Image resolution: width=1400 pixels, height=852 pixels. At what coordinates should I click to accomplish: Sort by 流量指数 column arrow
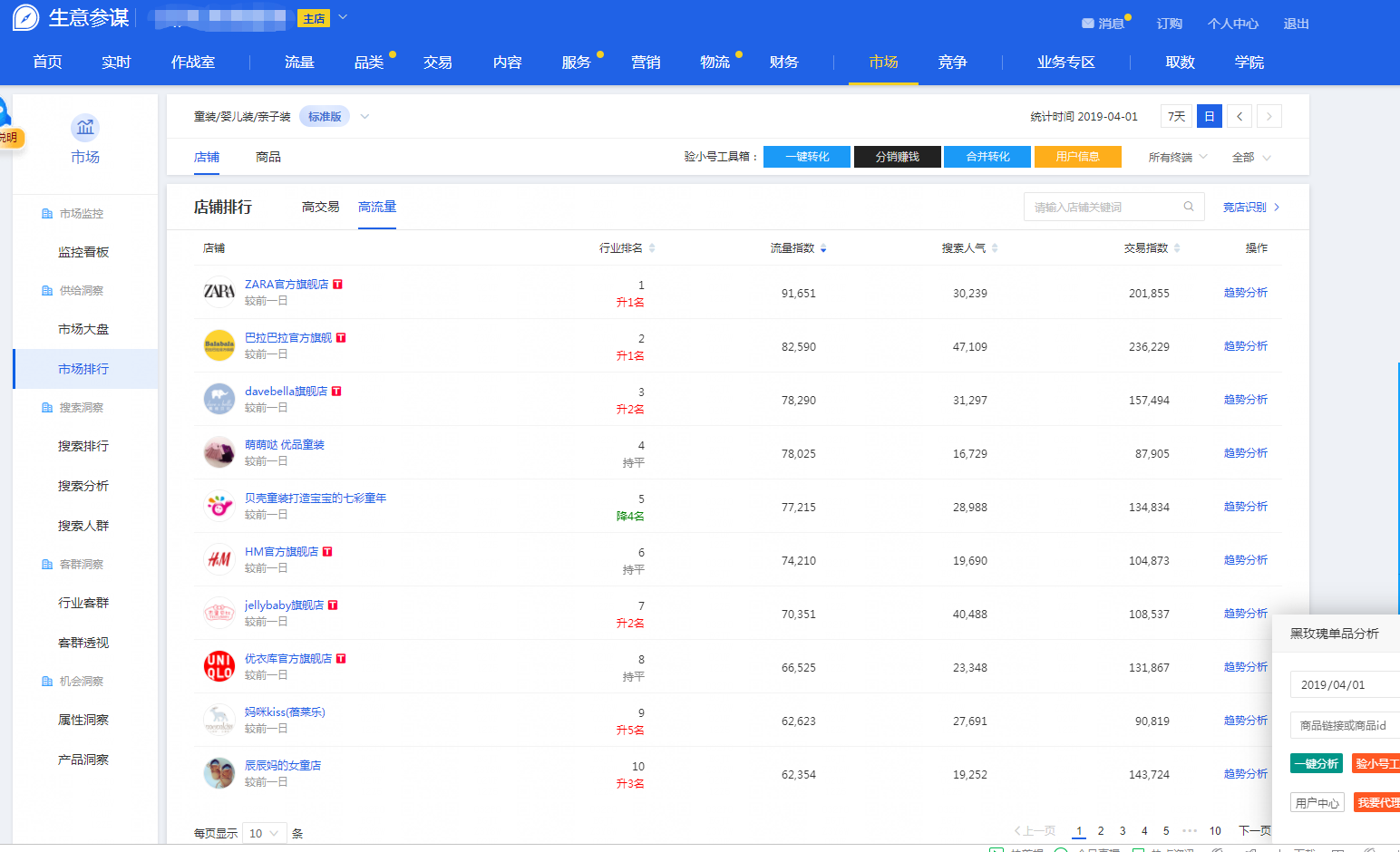coord(823,248)
